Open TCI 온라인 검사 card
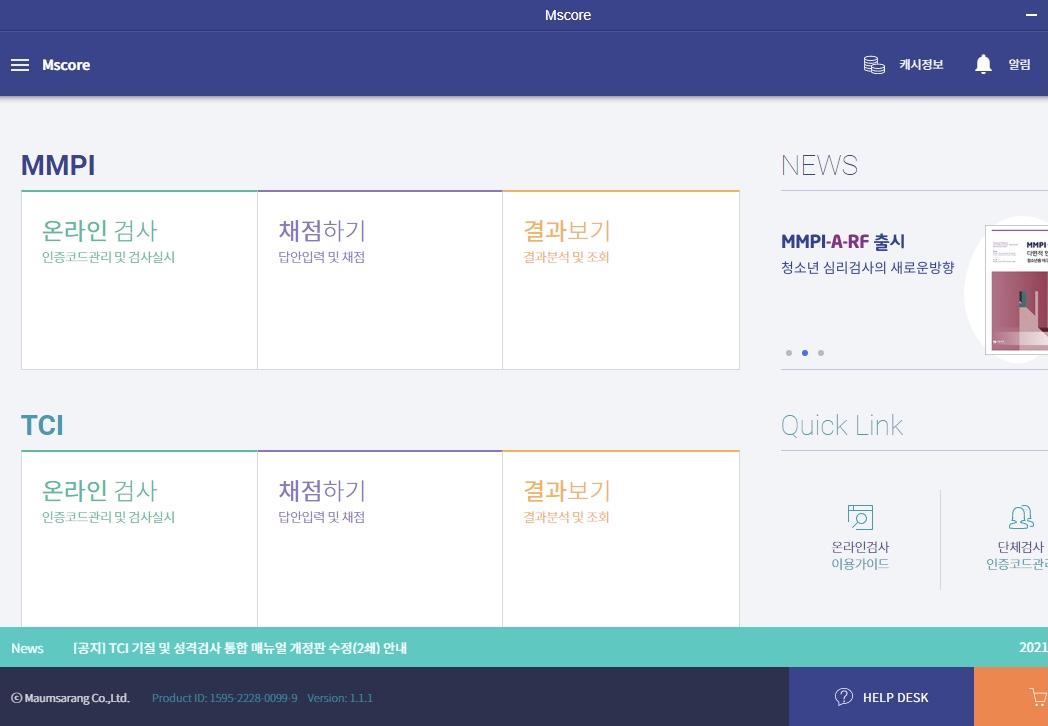Image resolution: width=1048 pixels, height=726 pixels. pos(139,539)
